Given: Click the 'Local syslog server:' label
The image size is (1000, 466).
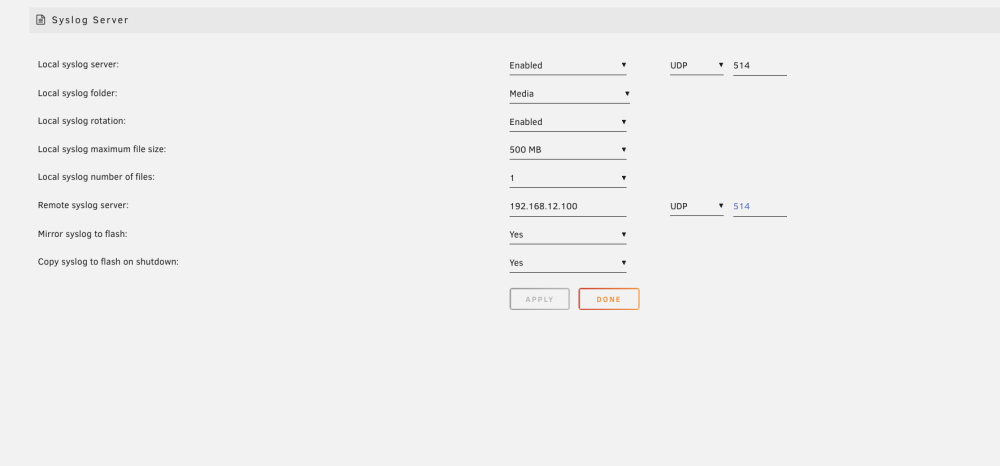Looking at the screenshot, I should click(x=78, y=64).
